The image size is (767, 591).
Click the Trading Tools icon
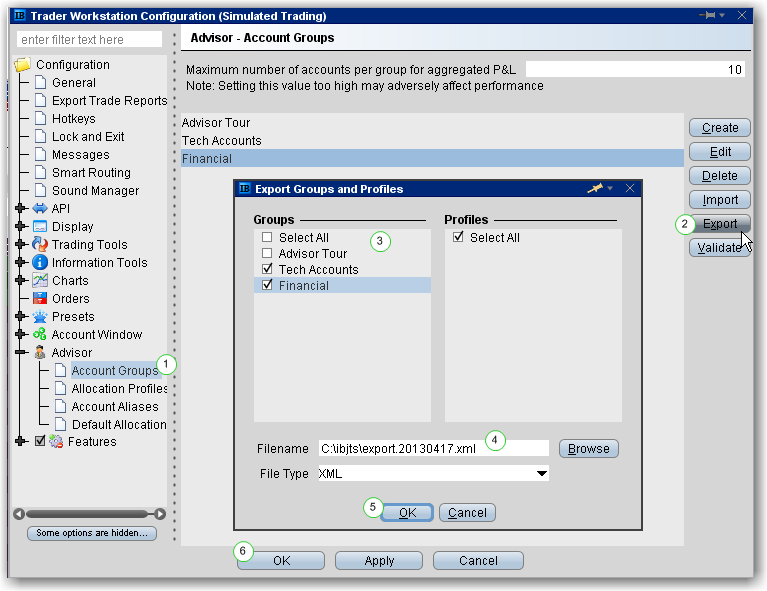click(x=40, y=245)
